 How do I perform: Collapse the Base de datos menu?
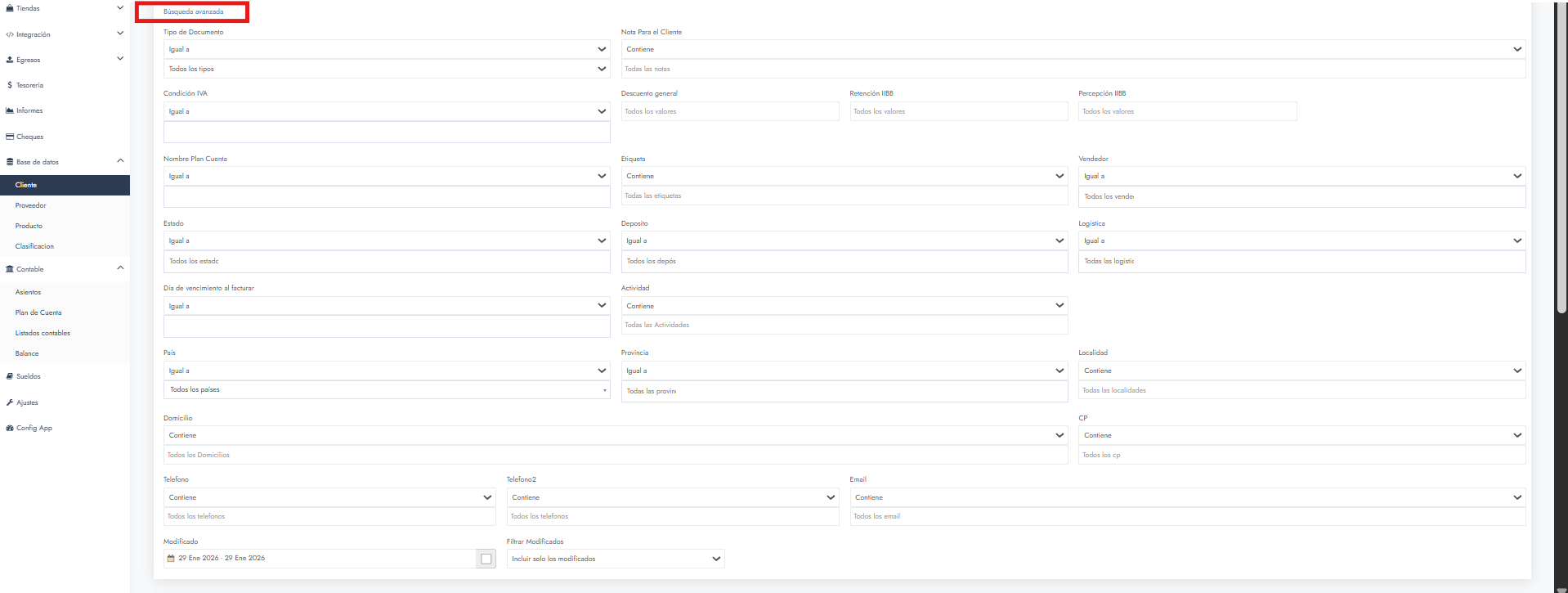tap(120, 161)
